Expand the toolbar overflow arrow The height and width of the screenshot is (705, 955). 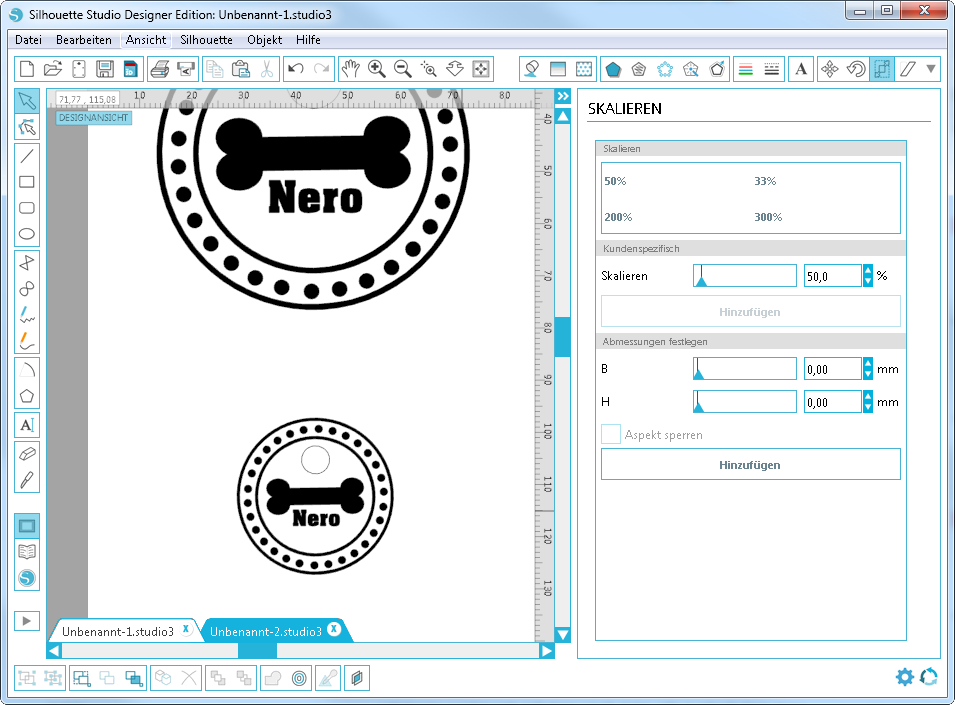click(931, 69)
